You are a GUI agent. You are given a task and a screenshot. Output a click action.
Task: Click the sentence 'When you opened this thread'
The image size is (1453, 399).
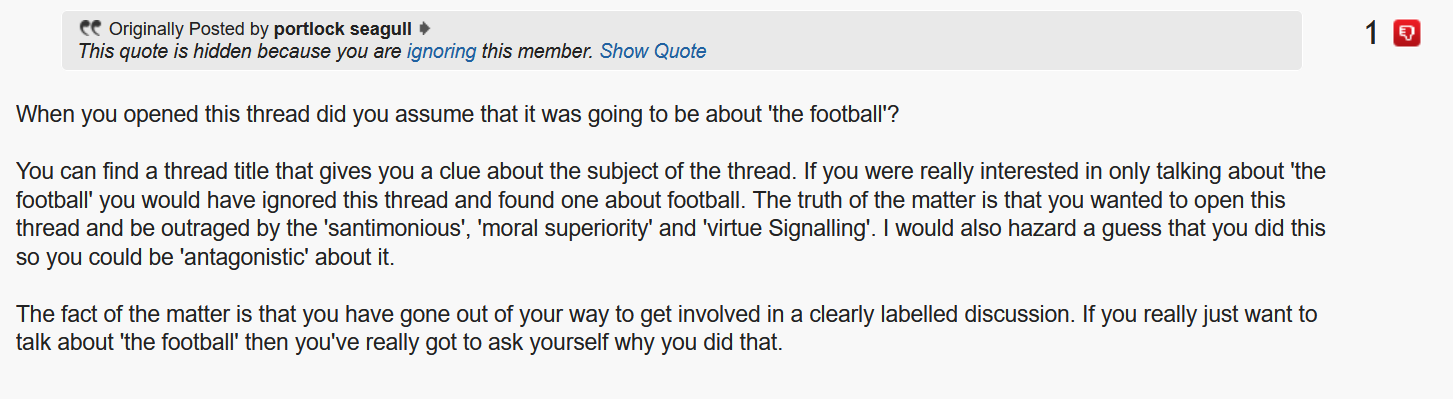point(457,113)
